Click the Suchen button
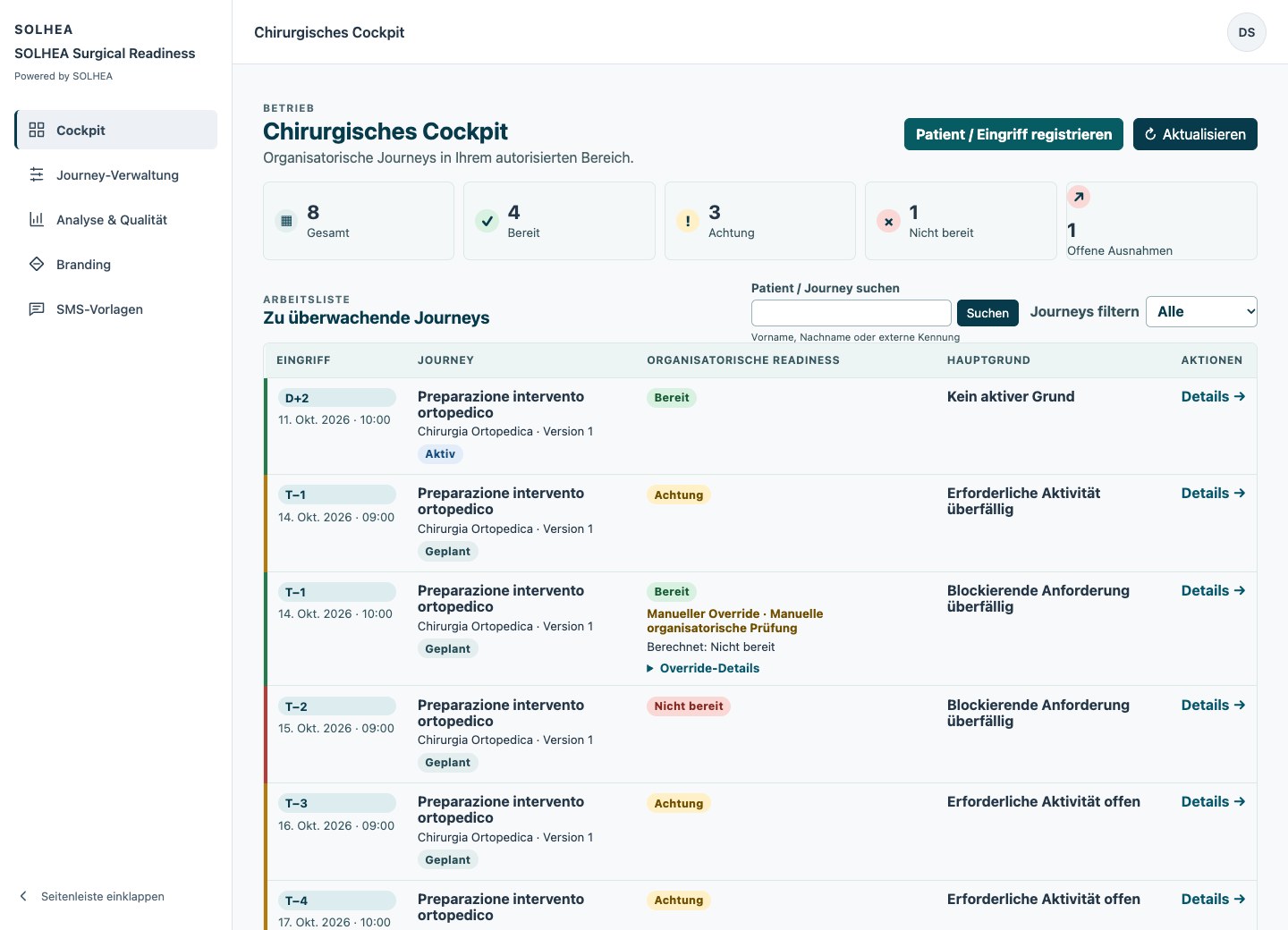The image size is (1288, 930). pyautogui.click(x=987, y=313)
